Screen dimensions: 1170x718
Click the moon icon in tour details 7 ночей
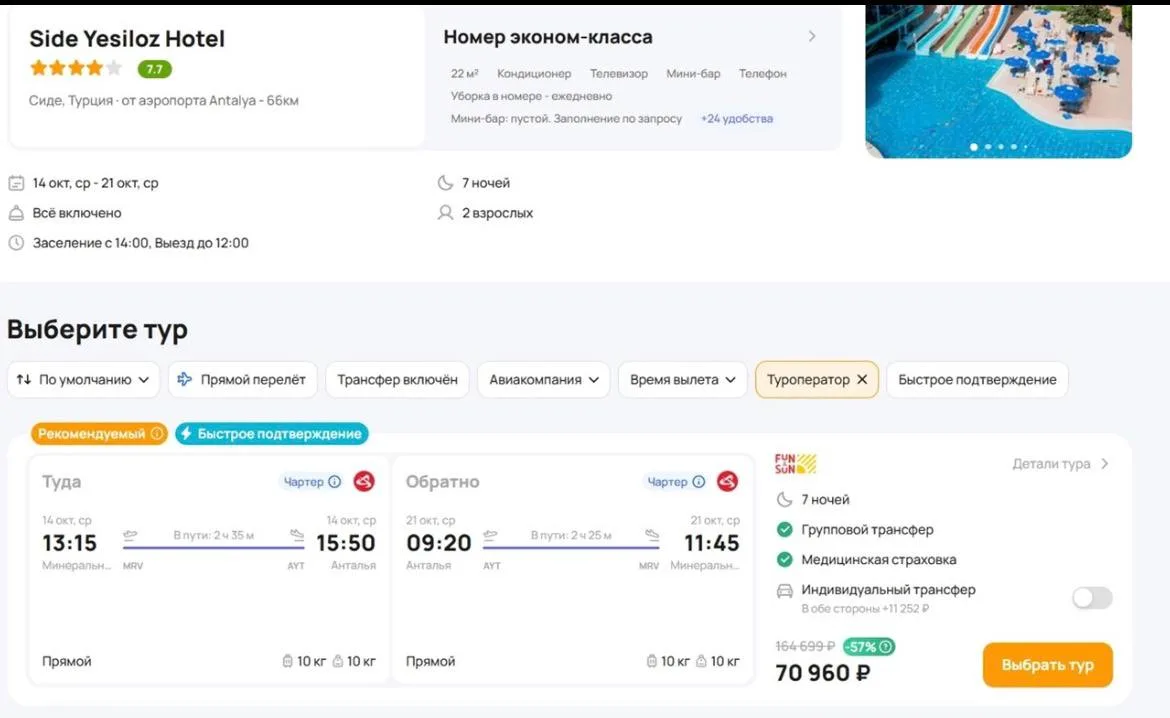[784, 499]
